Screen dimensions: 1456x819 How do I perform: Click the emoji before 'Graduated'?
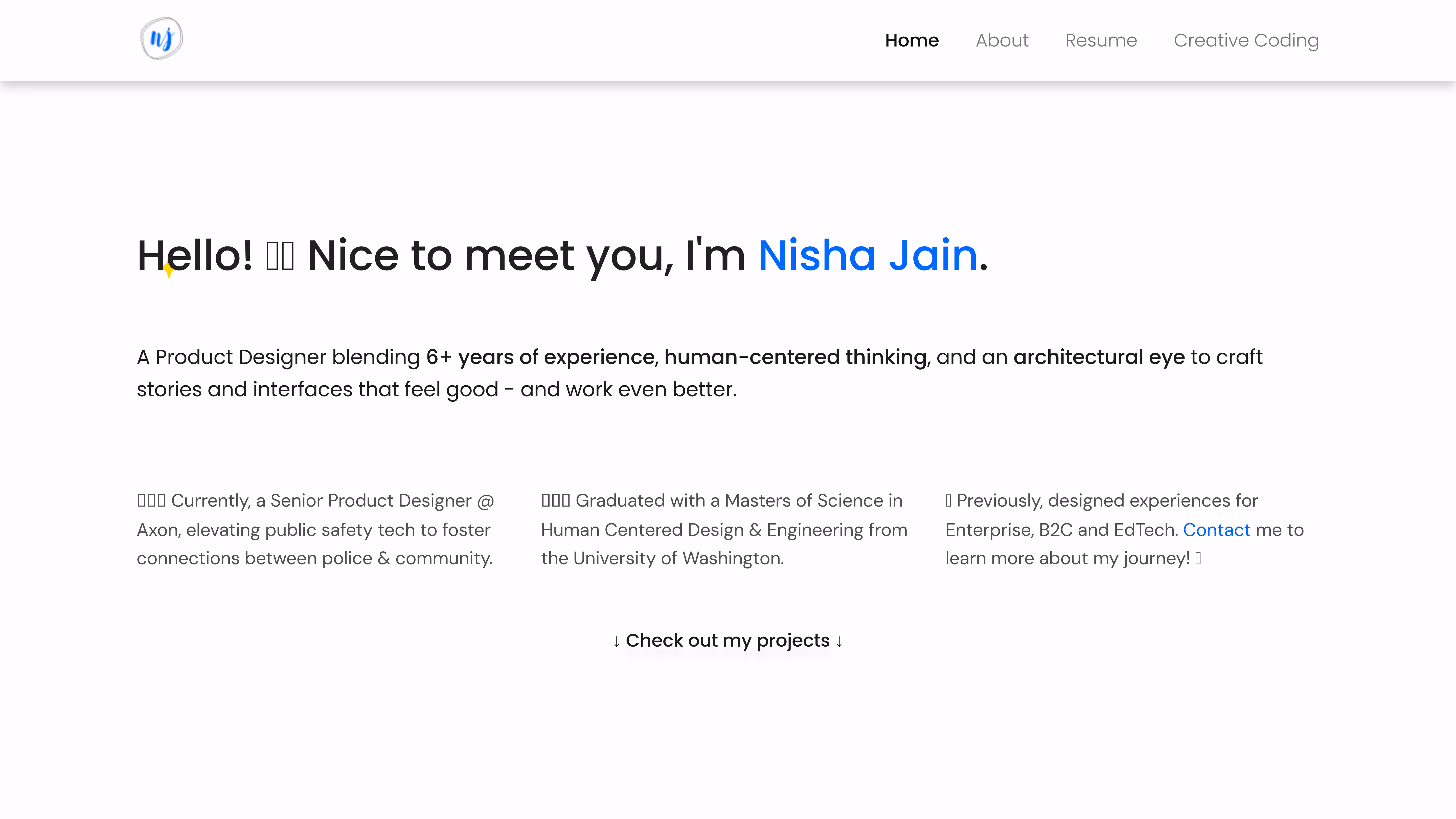point(555,501)
